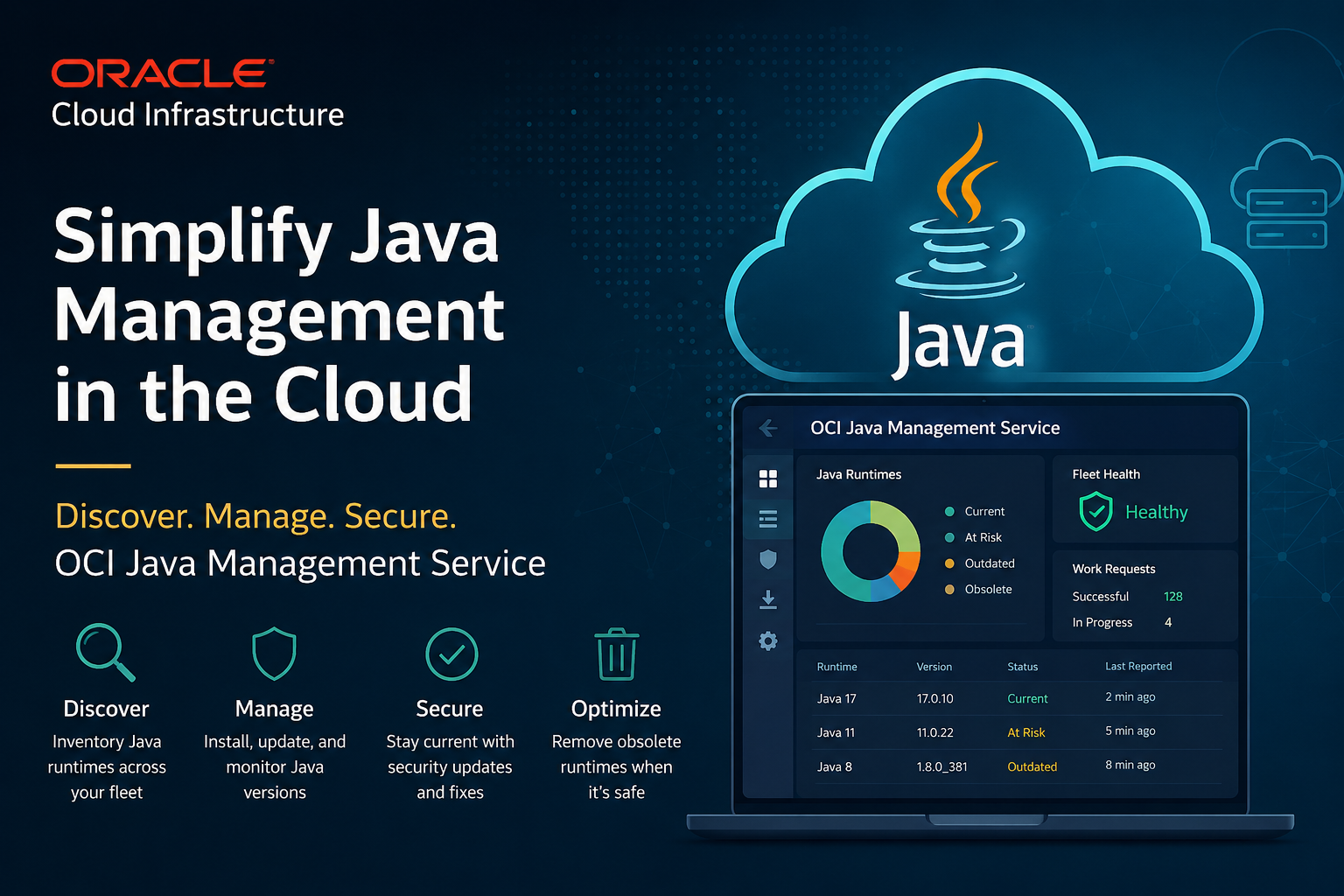Click the green Current status of Java 17

pyautogui.click(x=1027, y=698)
